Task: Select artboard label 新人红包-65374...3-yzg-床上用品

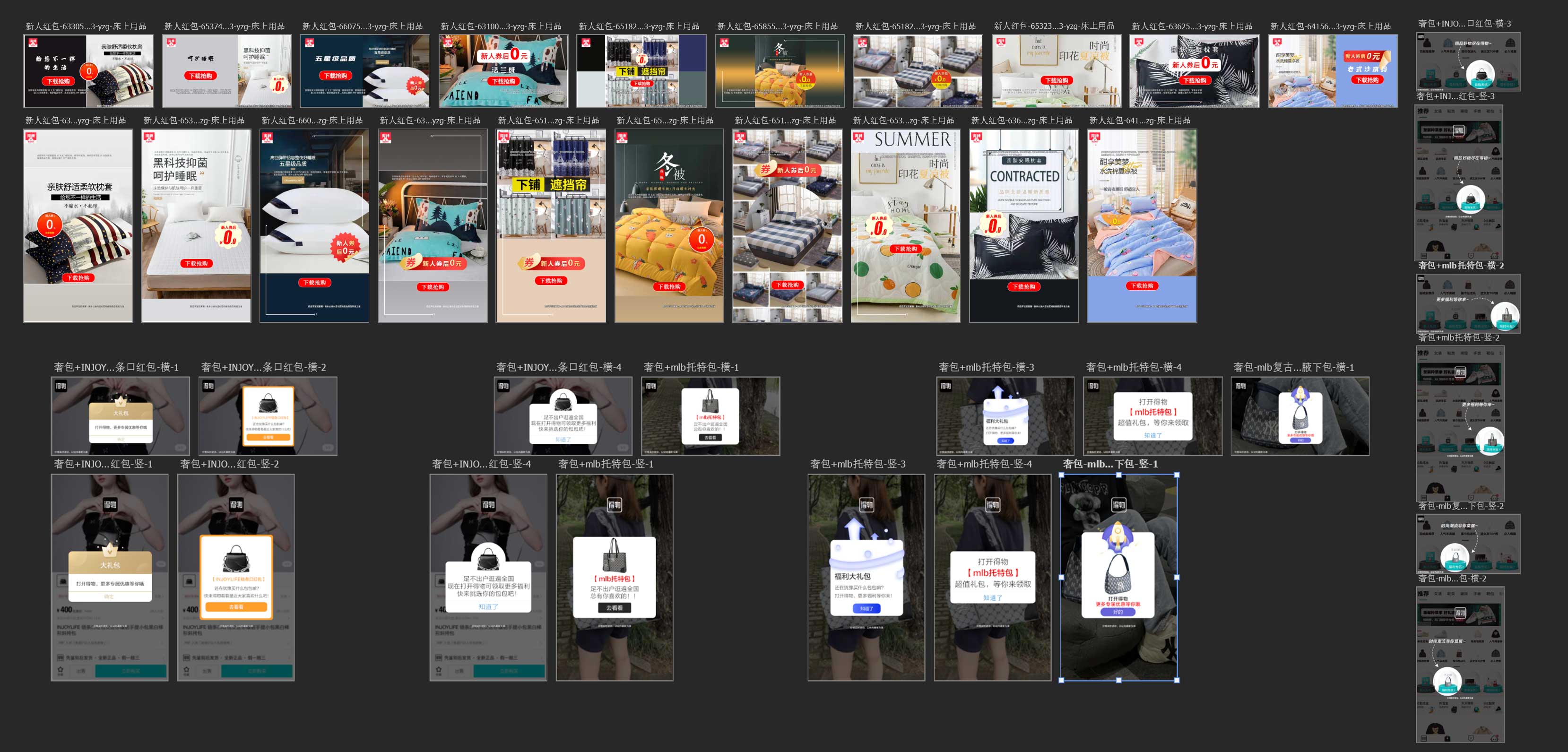Action: [x=225, y=26]
